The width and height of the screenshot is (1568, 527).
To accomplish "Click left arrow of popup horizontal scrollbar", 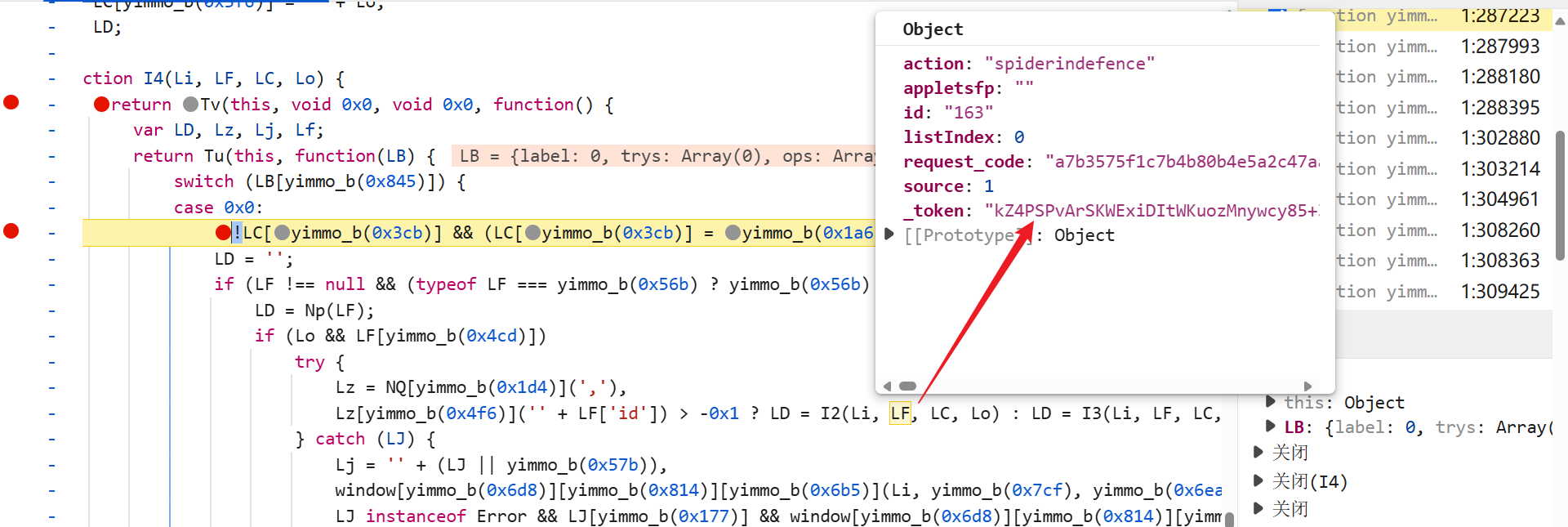I will [x=888, y=386].
